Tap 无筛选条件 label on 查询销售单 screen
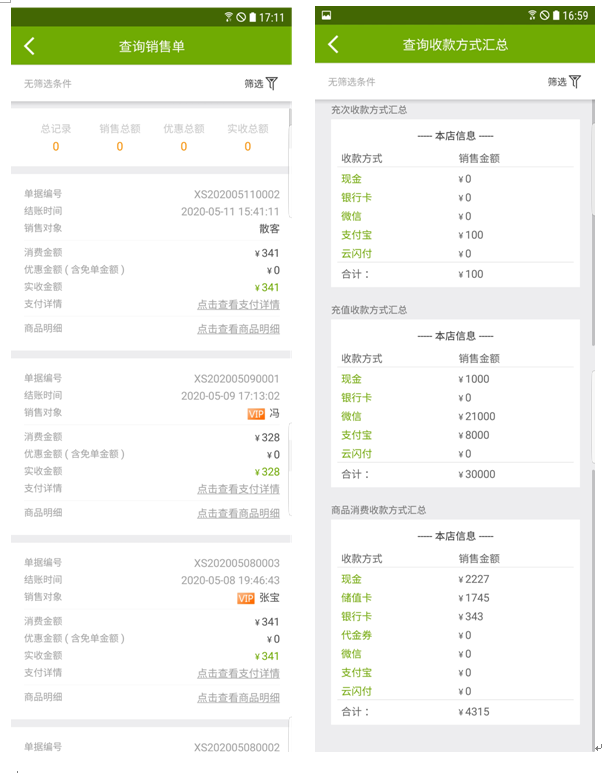 48,84
